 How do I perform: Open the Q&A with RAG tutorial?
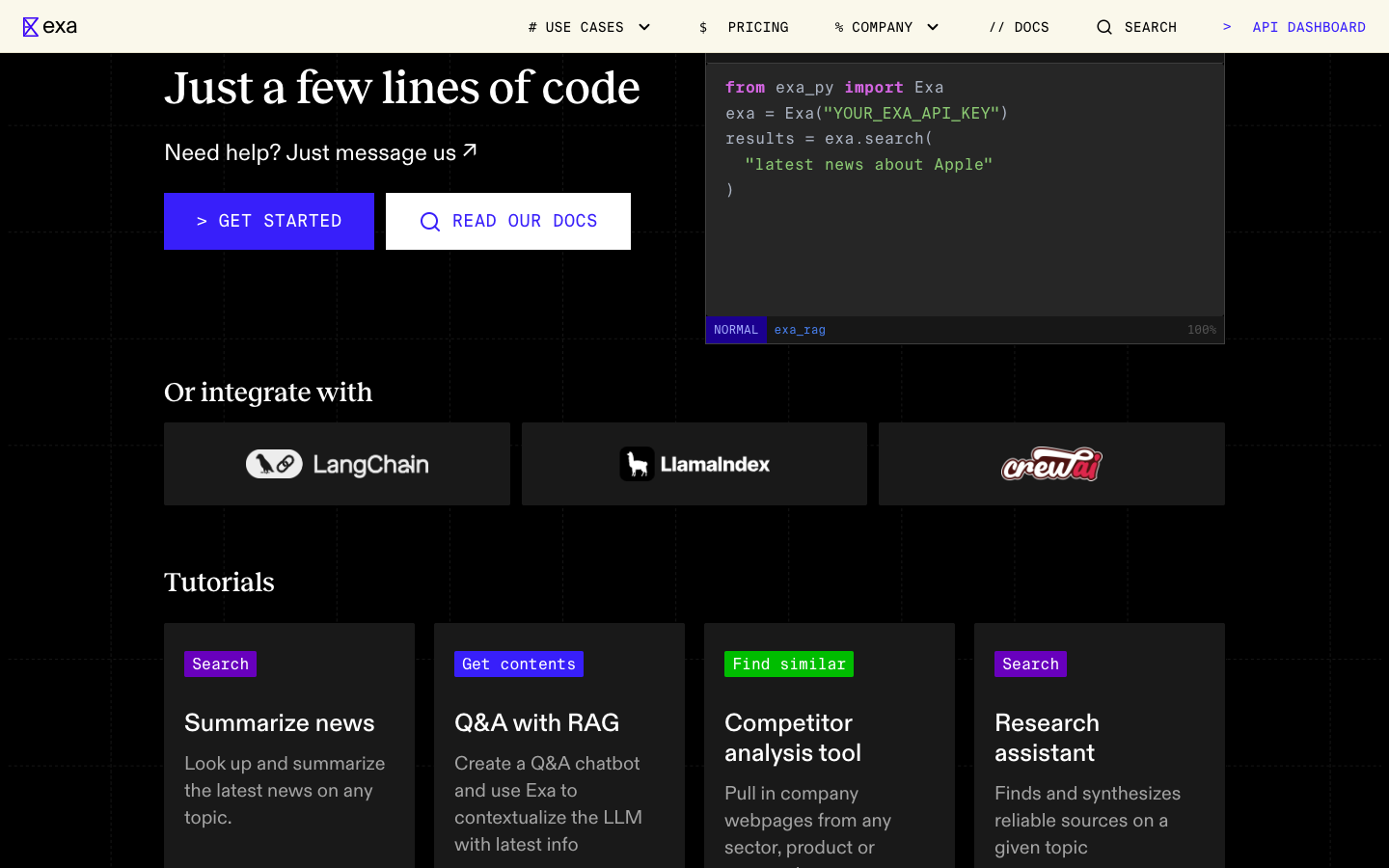[x=559, y=743]
